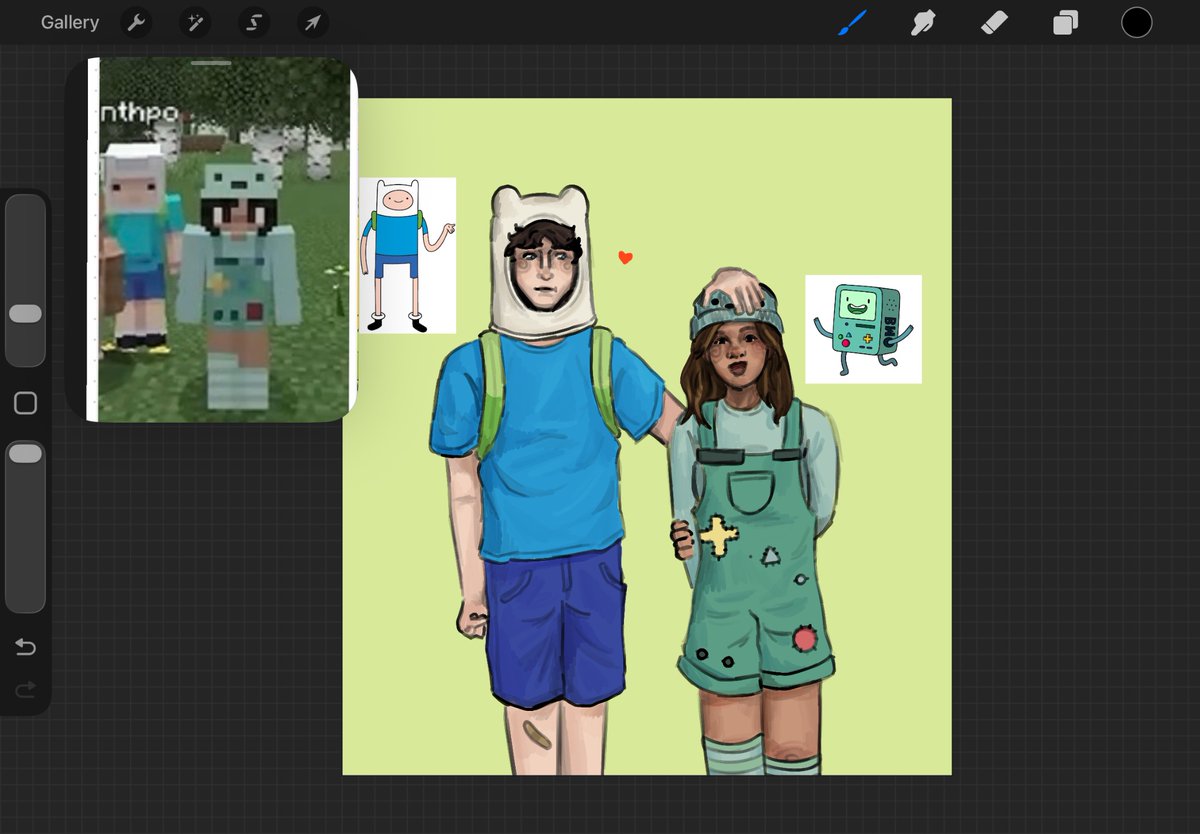Redo the last action
1200x834 pixels.
pyautogui.click(x=25, y=689)
